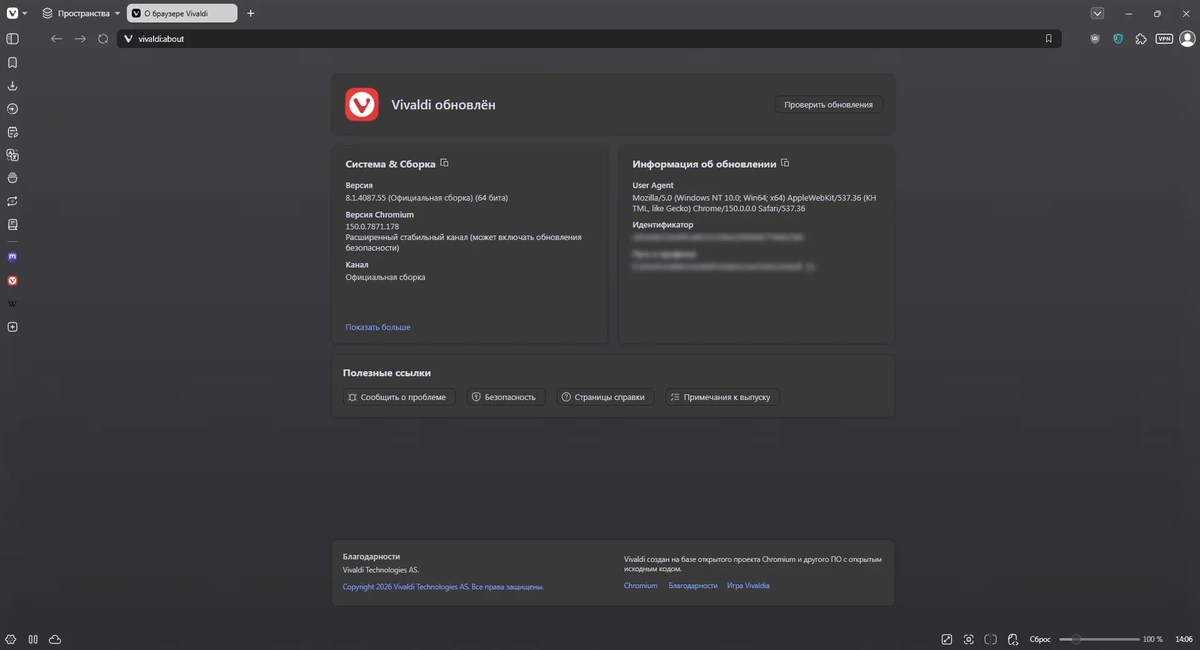Open the Wikipedia web panel
Screen dimensions: 1200x650
[x=13, y=304]
